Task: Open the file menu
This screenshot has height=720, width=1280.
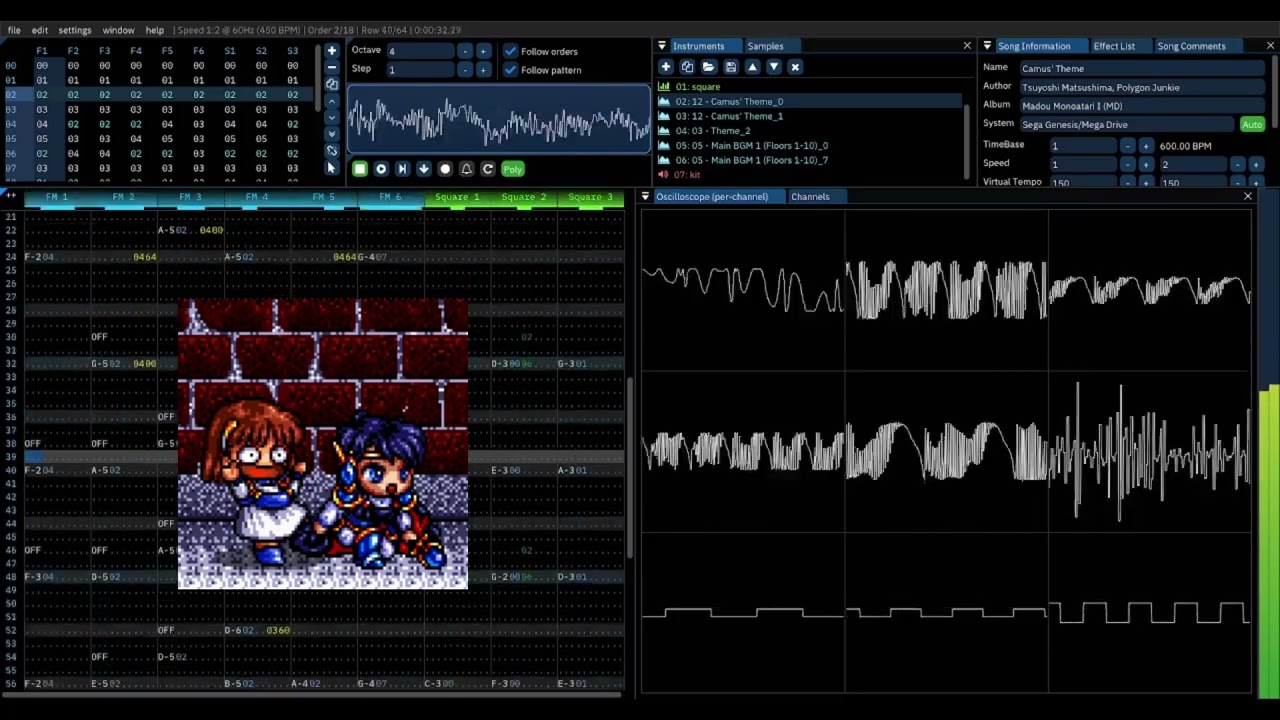Action: coord(14,30)
